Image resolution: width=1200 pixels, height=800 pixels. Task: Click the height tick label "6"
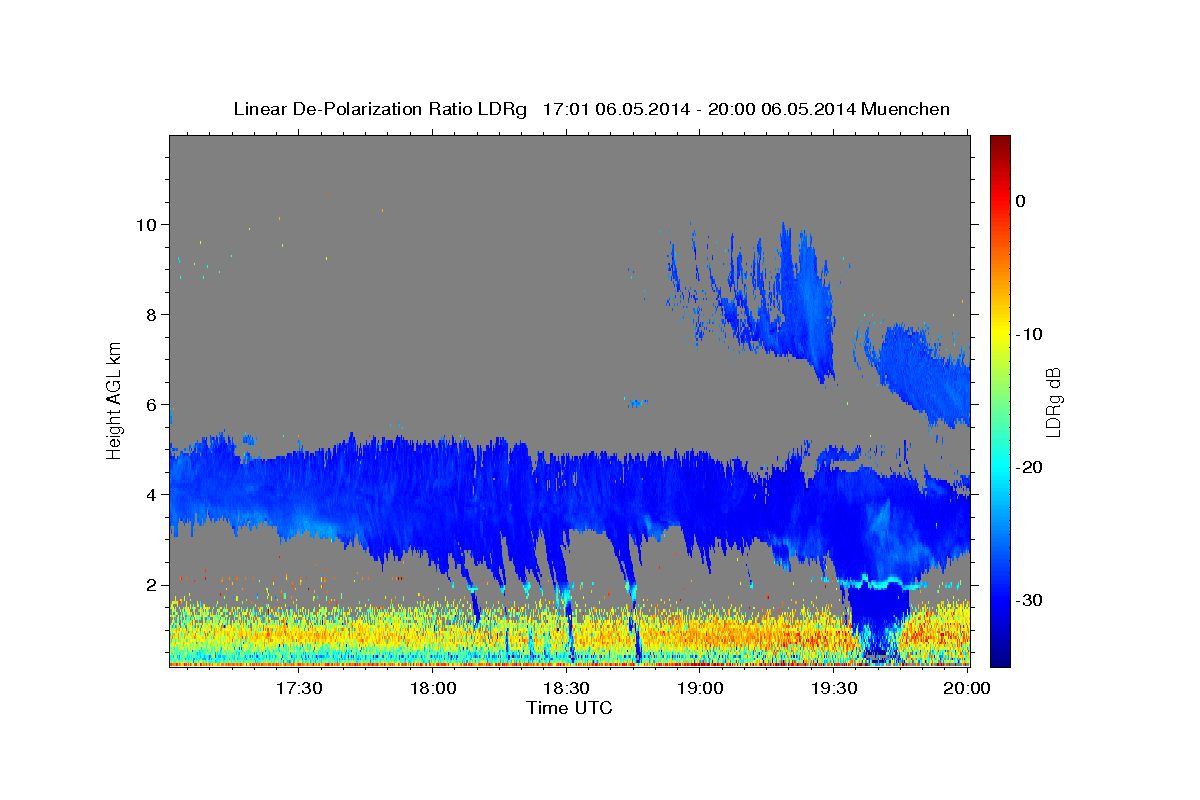click(x=152, y=404)
